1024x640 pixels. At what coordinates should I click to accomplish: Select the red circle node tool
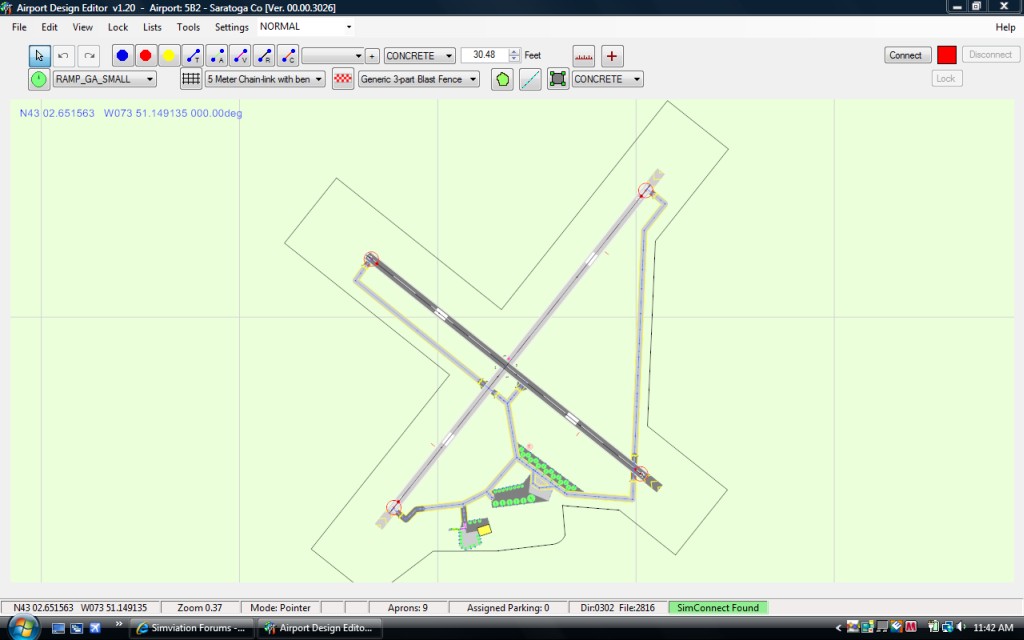[x=146, y=56]
